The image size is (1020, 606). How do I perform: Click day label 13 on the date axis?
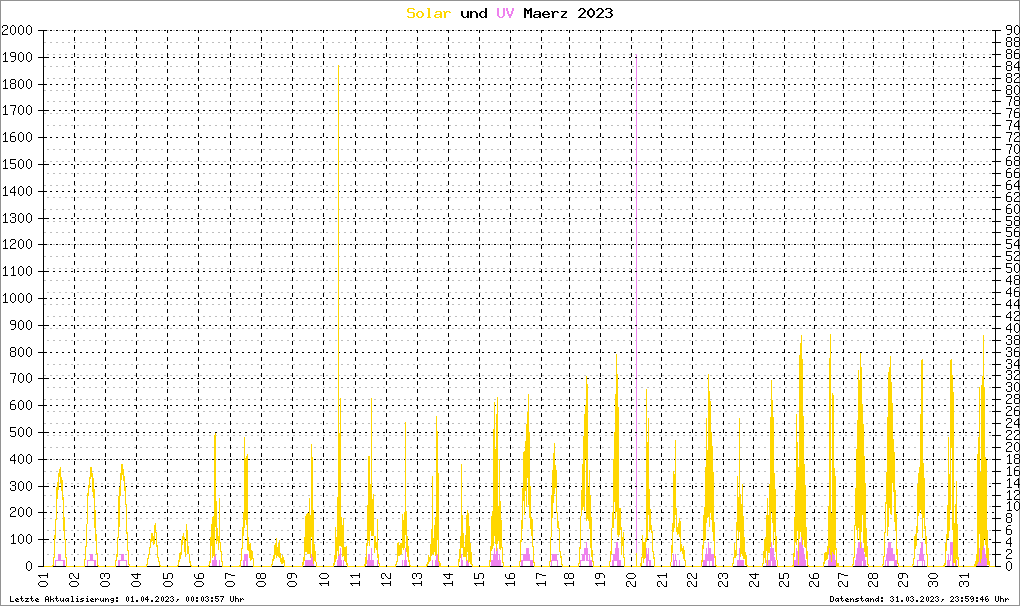416,579
